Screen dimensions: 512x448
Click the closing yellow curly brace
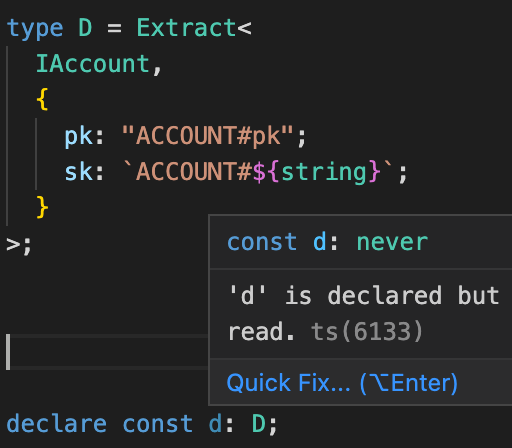[x=42, y=207]
